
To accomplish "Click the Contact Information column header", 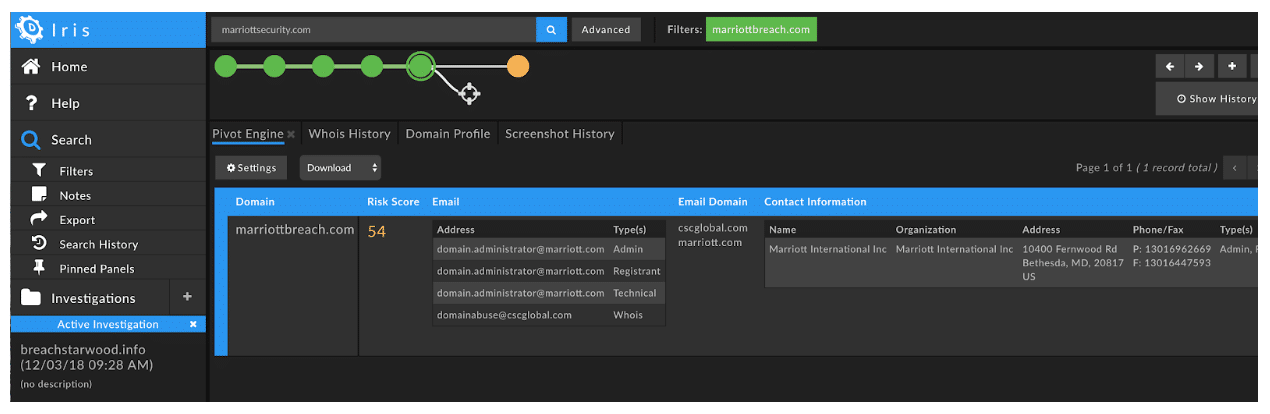I will click(x=815, y=202).
